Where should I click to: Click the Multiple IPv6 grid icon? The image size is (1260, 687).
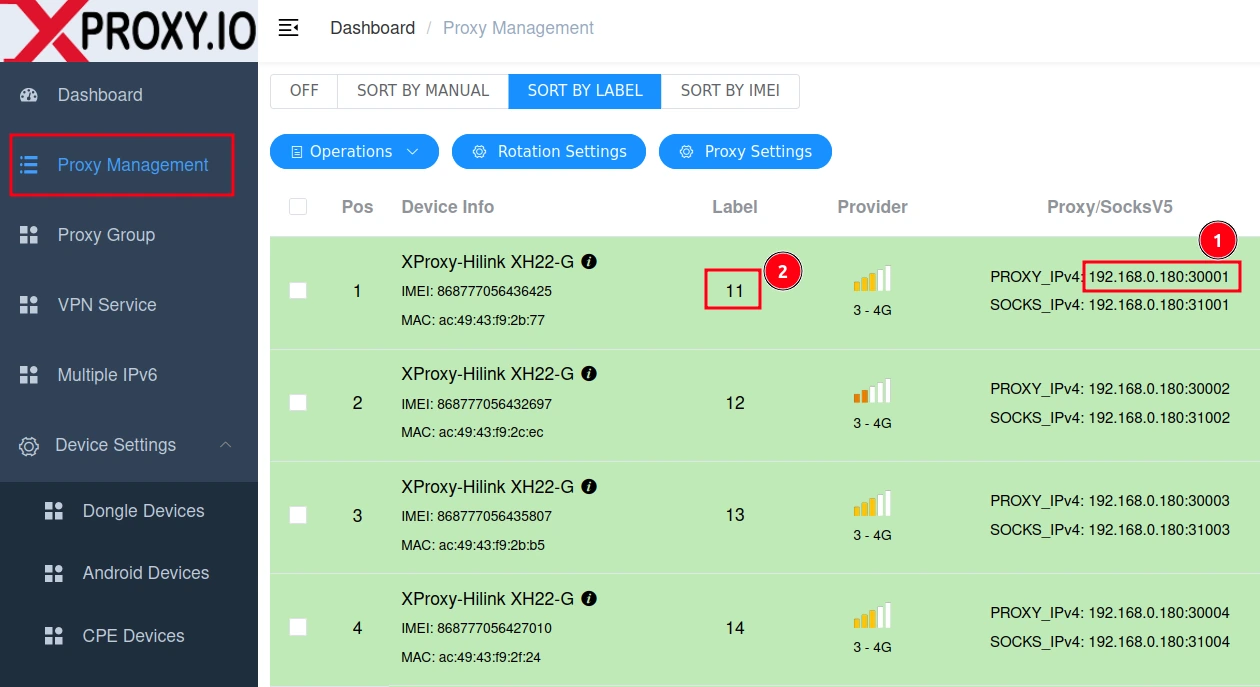tap(29, 375)
